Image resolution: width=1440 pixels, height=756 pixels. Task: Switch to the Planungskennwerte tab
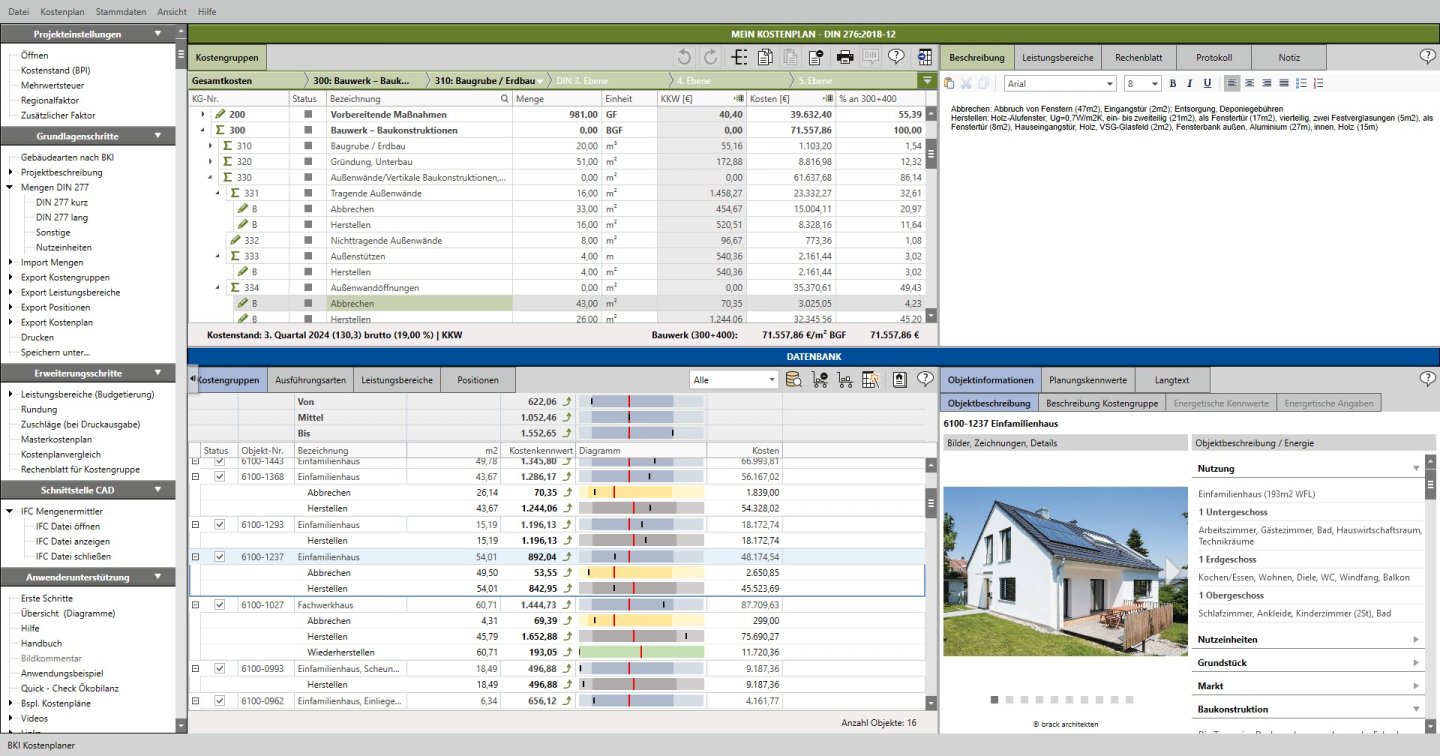tap(1088, 379)
